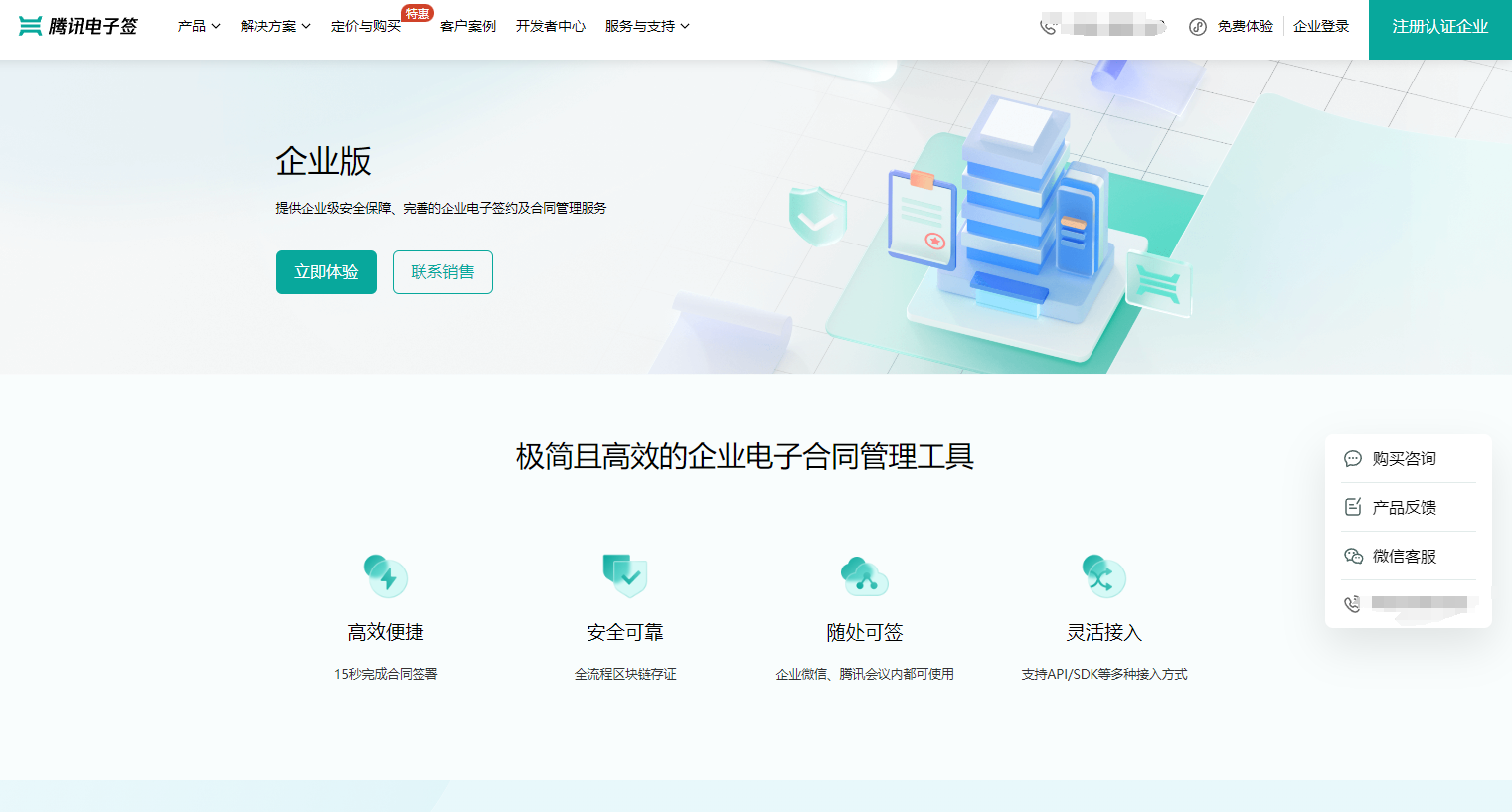The image size is (1512, 812).
Task: Click the 微信客服 WeChat icon
Action: pyautogui.click(x=1353, y=556)
